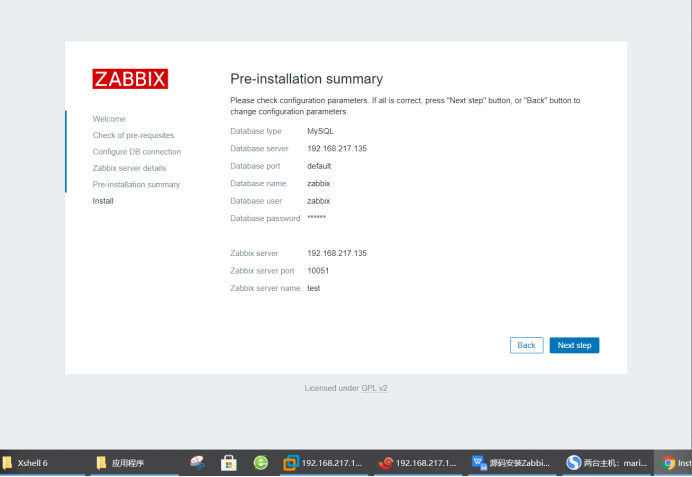692x477 pixels.
Task: Click the Database user value zabbix
Action: coord(319,201)
